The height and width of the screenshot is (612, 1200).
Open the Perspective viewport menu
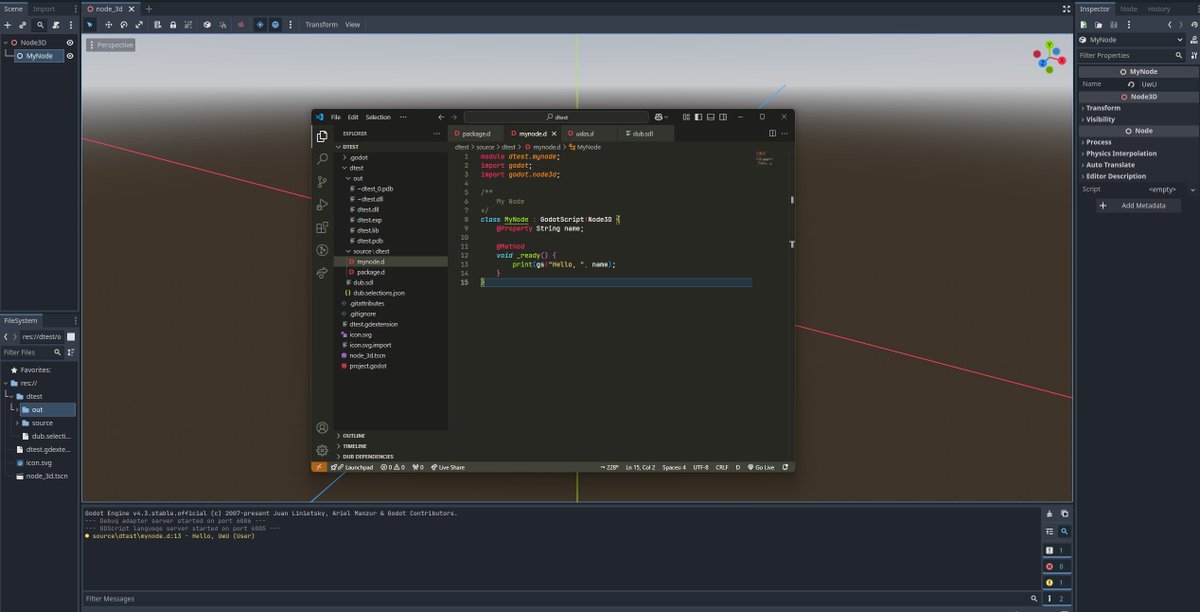pyautogui.click(x=110, y=45)
